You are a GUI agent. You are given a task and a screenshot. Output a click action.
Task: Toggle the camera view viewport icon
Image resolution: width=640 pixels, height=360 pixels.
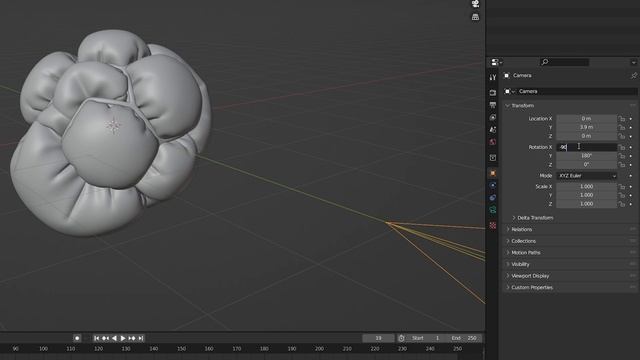coord(476,4)
